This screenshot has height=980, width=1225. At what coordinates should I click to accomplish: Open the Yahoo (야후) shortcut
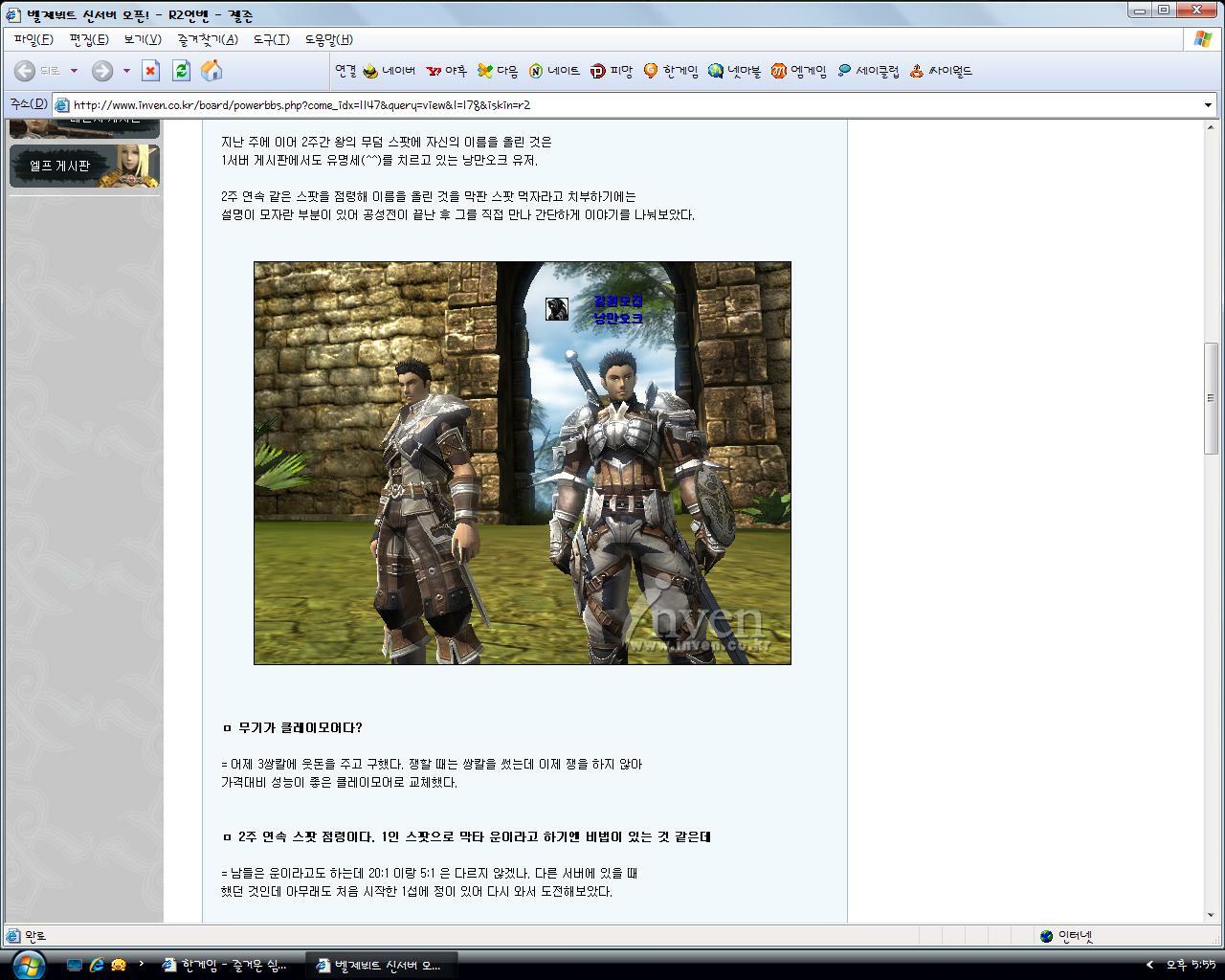tap(446, 70)
